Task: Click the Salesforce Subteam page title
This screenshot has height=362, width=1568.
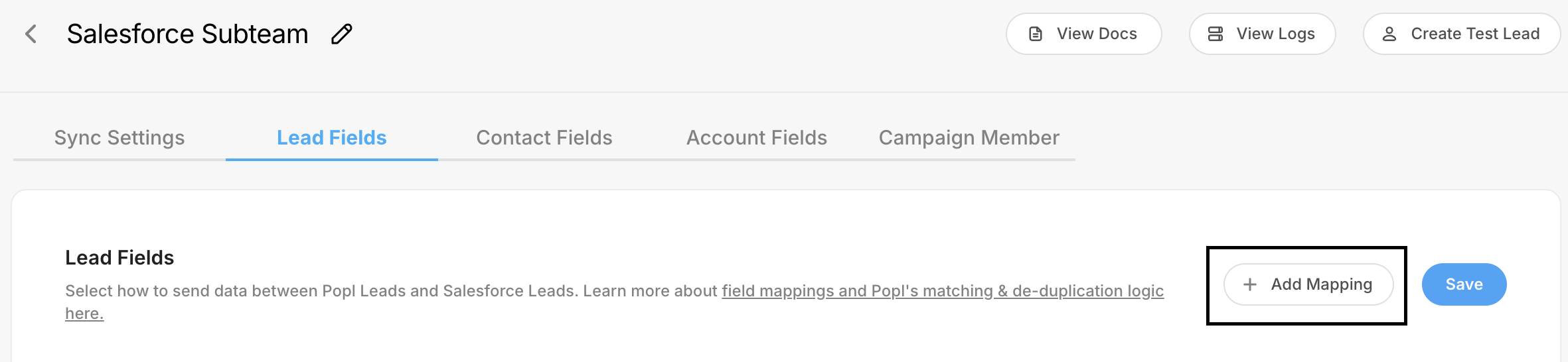Action: [188, 34]
